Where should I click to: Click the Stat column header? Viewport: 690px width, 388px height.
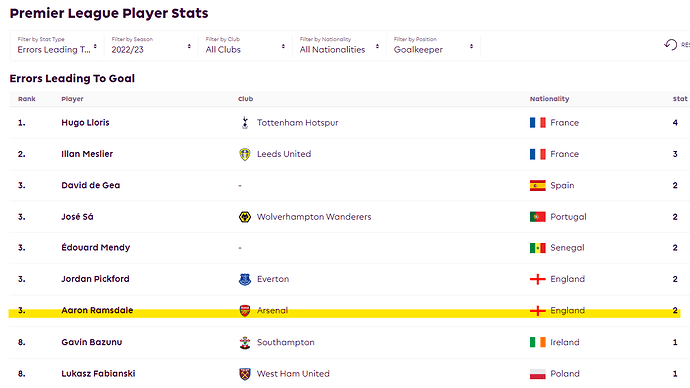(x=679, y=99)
